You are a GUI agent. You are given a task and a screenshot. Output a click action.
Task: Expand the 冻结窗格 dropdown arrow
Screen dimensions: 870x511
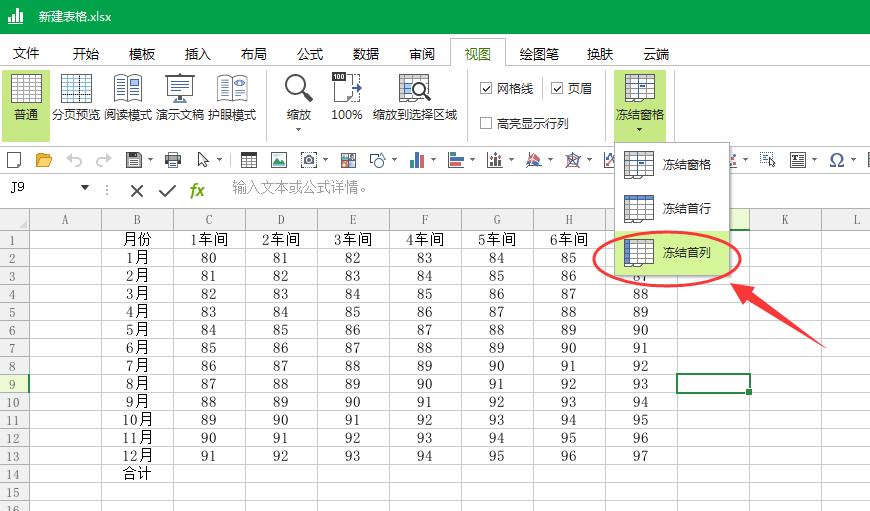[640, 130]
